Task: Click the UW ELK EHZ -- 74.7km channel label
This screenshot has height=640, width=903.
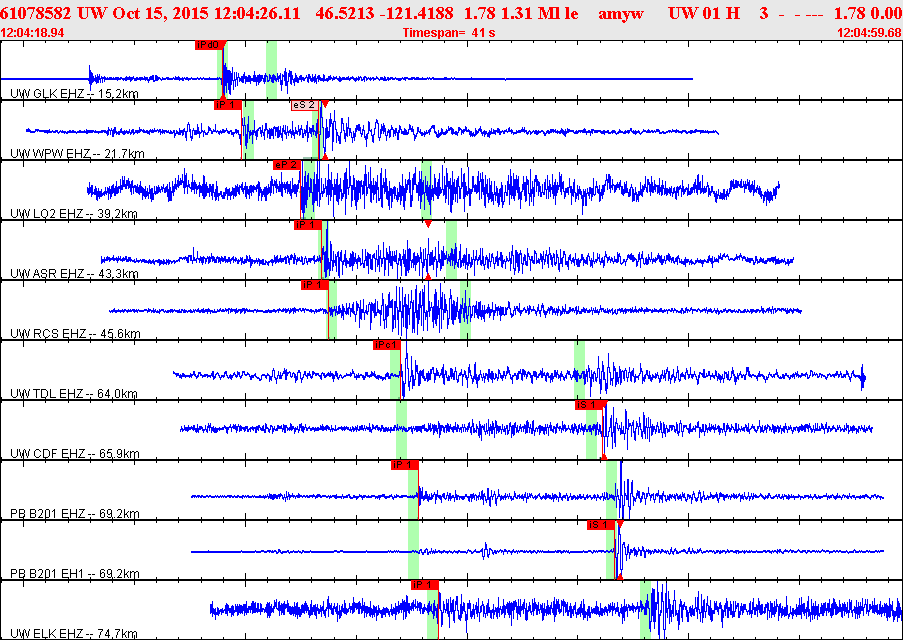Action: [74, 634]
